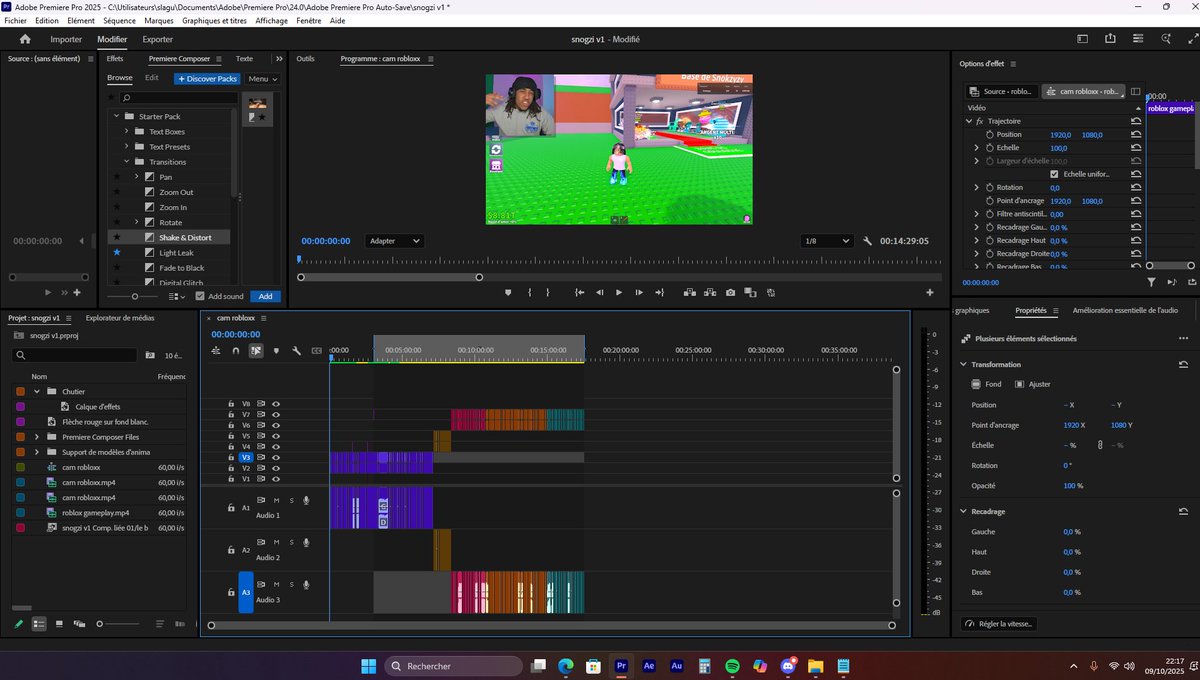Enable voice-over record on Audio 3
The height and width of the screenshot is (680, 1200).
pyautogui.click(x=306, y=584)
